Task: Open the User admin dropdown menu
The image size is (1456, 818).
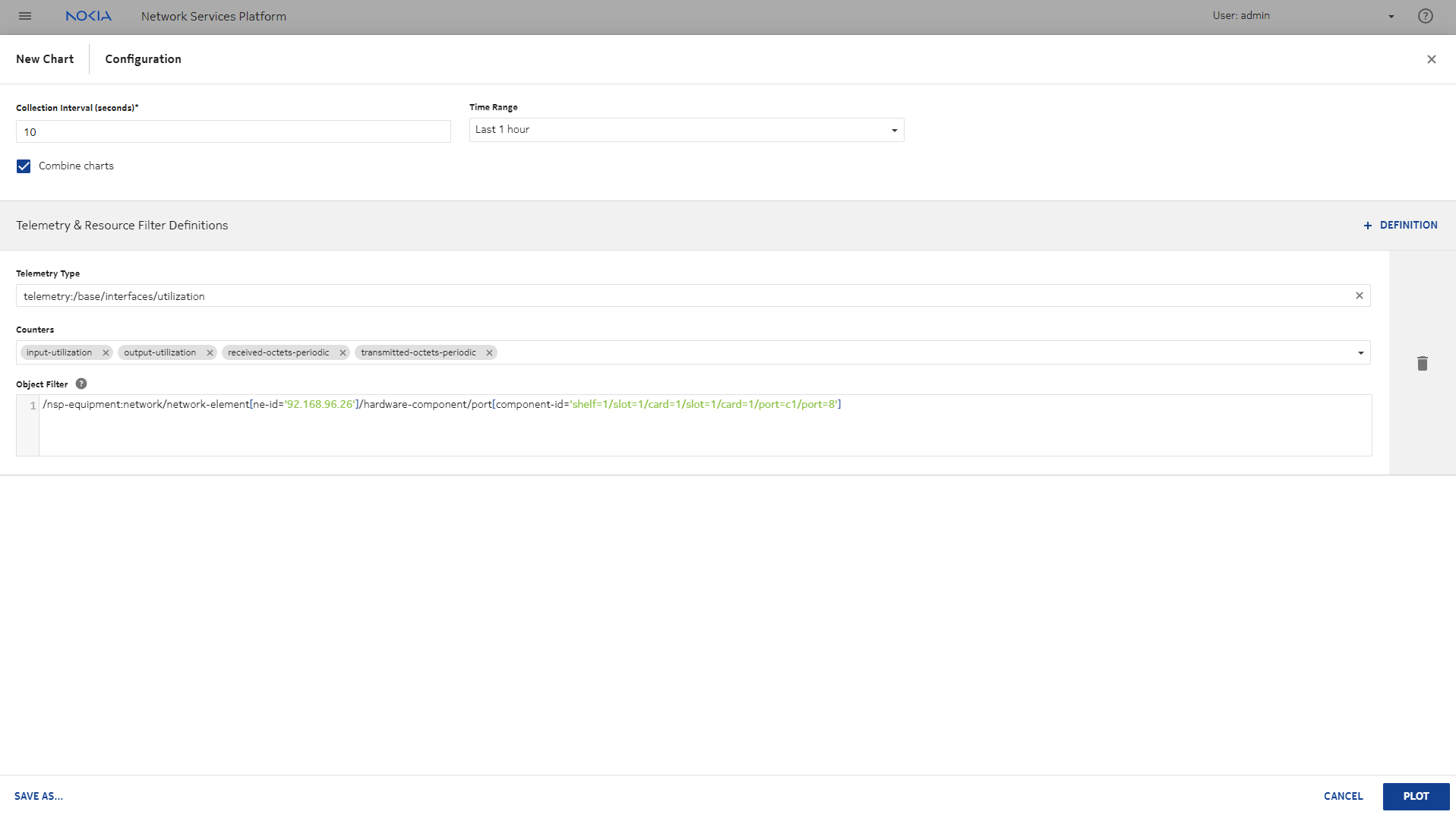Action: point(1391,16)
